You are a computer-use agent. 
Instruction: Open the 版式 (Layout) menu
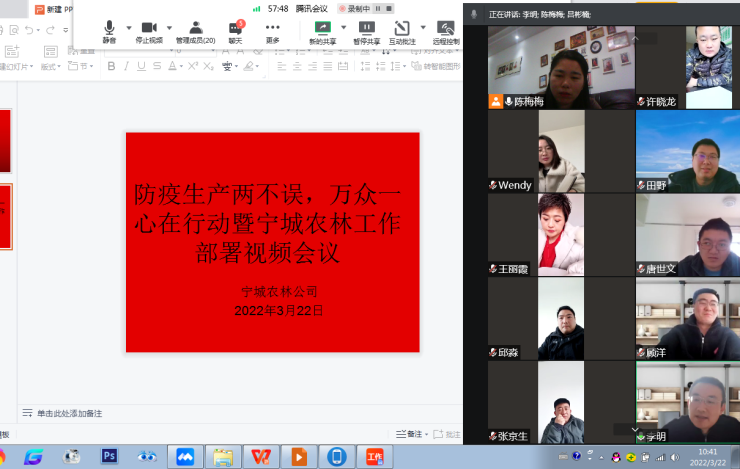click(x=49, y=67)
